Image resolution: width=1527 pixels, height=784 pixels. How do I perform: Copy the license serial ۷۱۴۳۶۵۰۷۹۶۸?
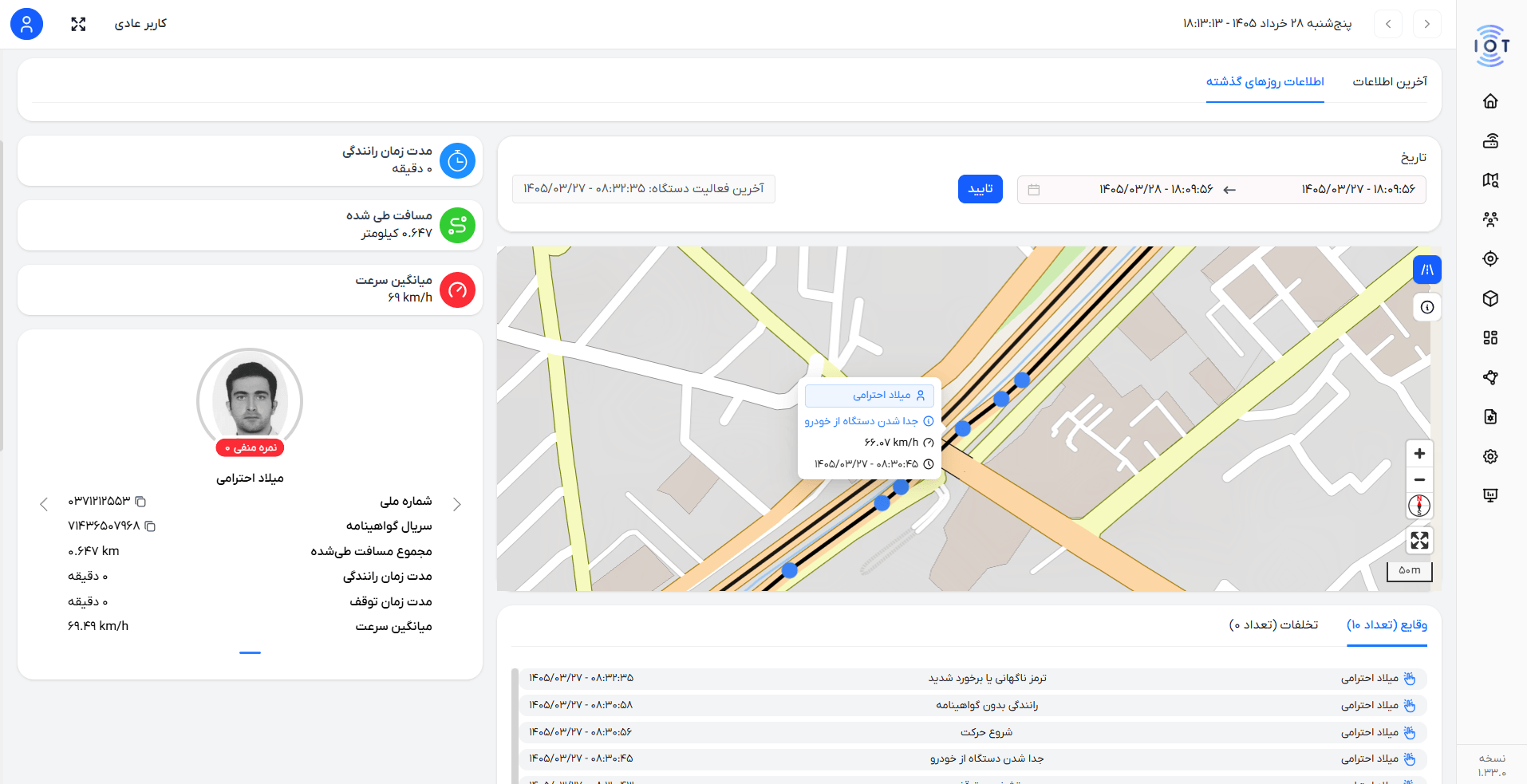coord(150,526)
